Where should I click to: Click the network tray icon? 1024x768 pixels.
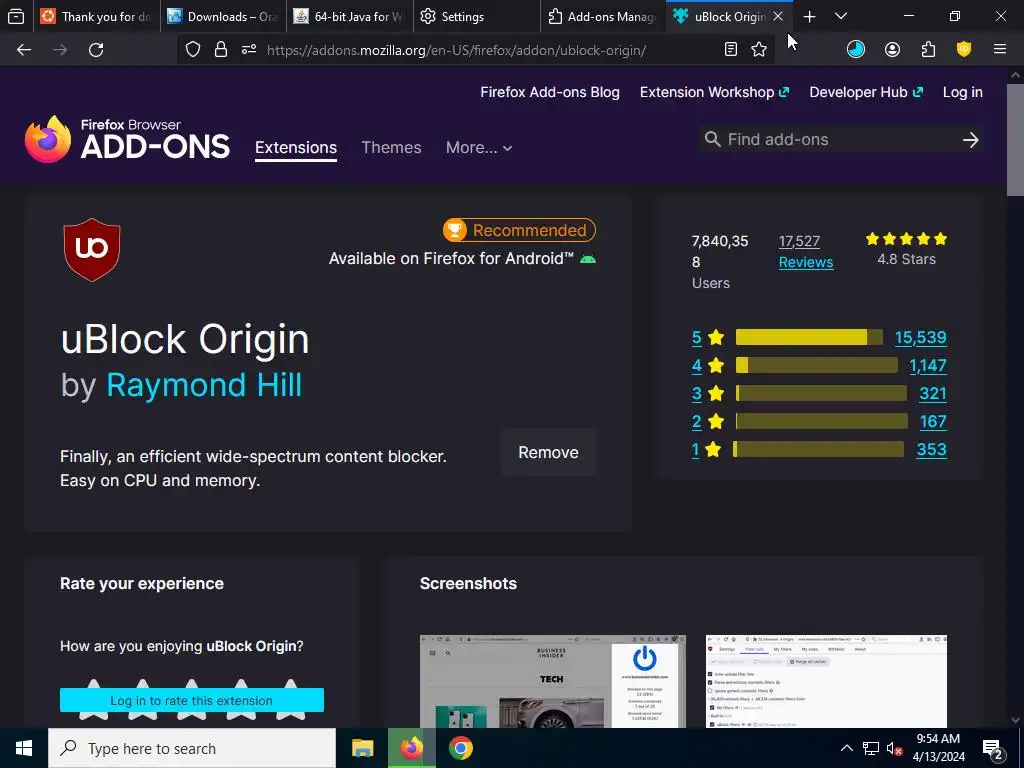871,749
